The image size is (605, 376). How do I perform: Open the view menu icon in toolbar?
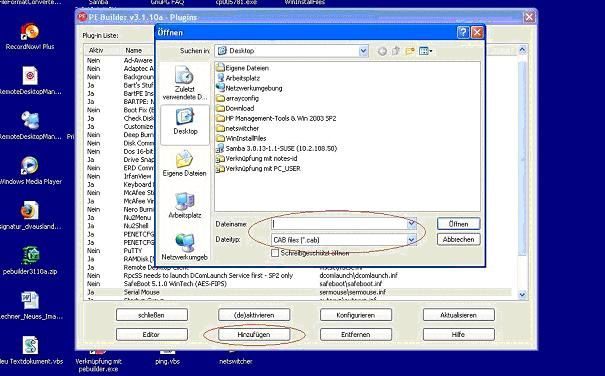(425, 51)
